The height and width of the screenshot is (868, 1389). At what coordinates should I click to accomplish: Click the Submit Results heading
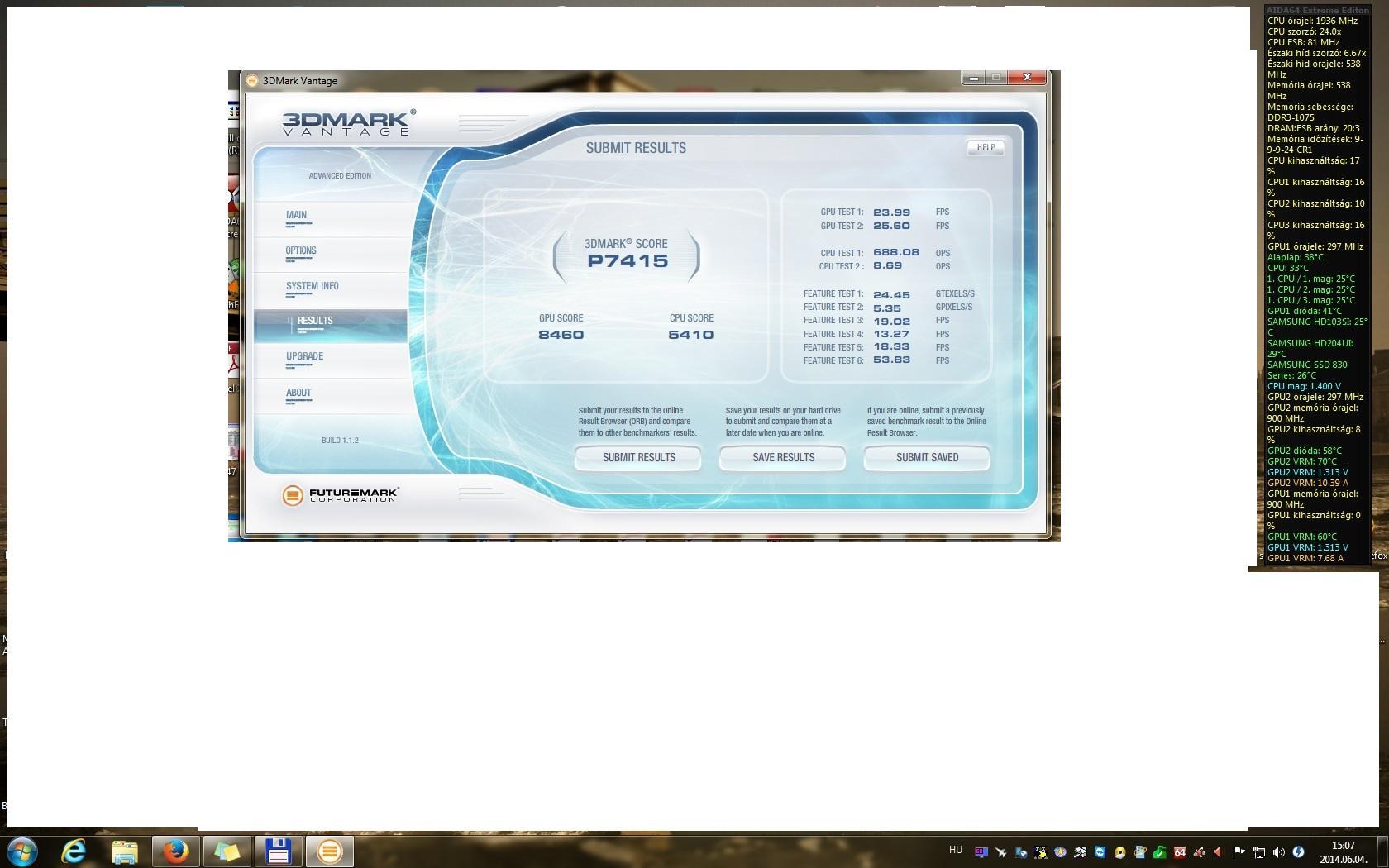point(636,148)
